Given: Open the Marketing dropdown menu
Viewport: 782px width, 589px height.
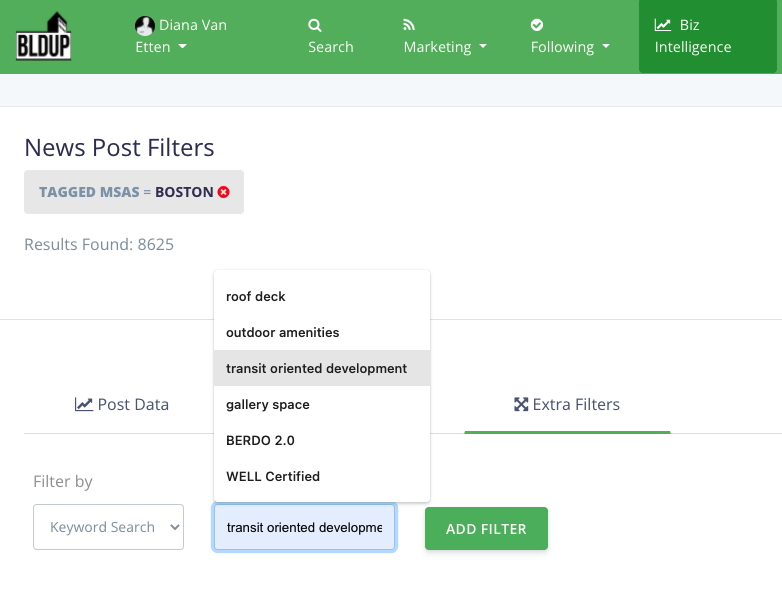Looking at the screenshot, I should (445, 47).
